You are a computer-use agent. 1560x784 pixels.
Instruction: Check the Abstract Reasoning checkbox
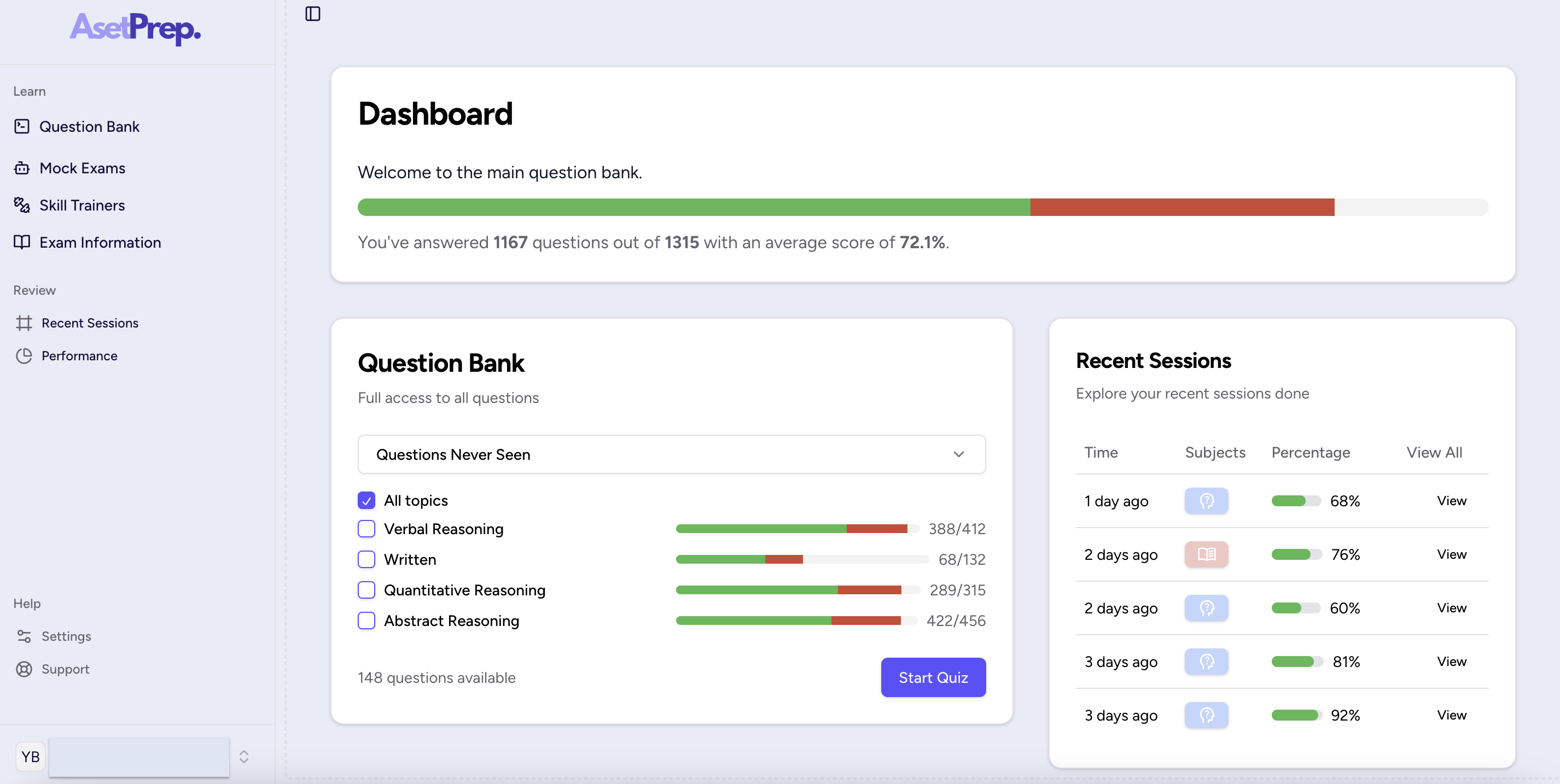click(366, 621)
